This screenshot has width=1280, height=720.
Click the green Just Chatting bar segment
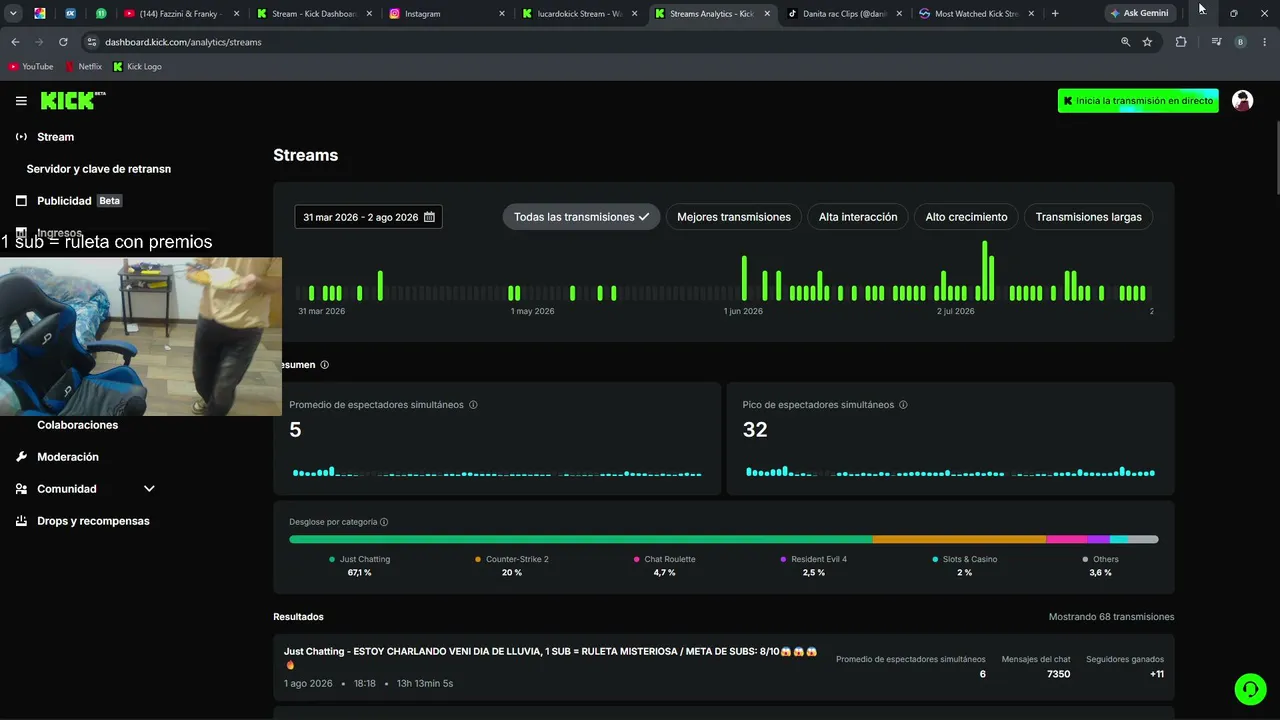pyautogui.click(x=581, y=540)
